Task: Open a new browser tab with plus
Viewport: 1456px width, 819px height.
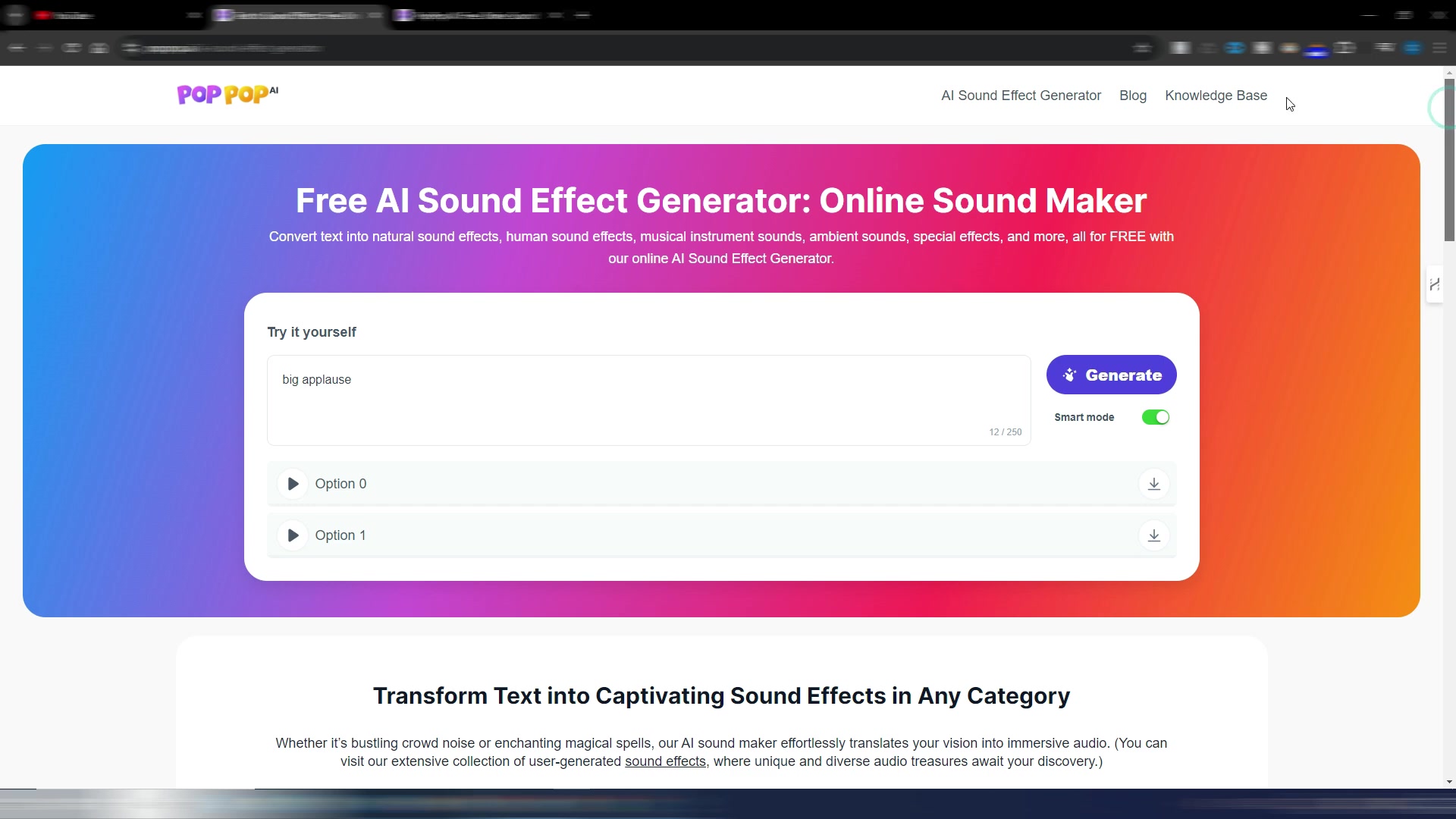Action: (x=582, y=15)
